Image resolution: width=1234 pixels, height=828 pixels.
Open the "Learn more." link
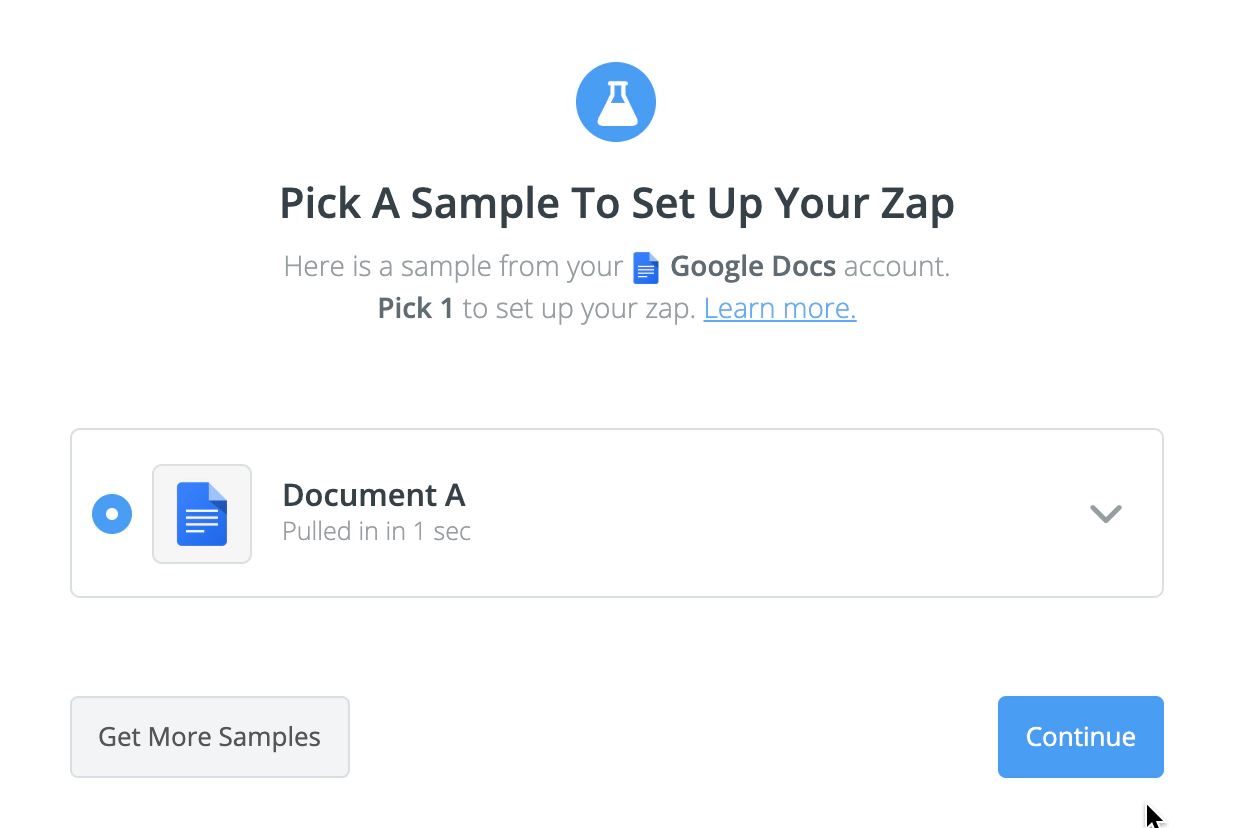780,309
